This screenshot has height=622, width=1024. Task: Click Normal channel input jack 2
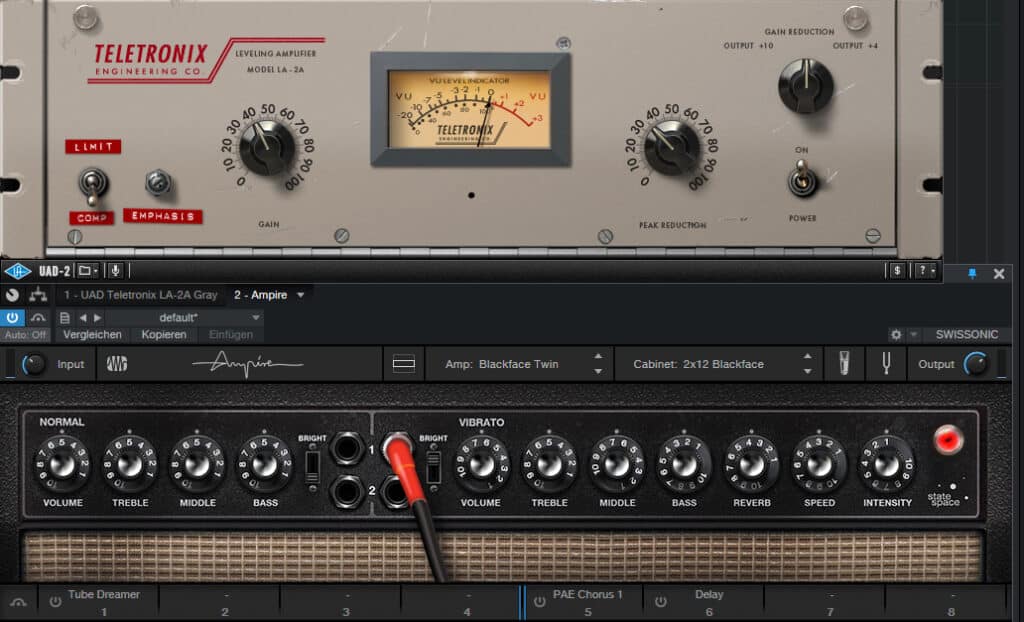coord(347,491)
